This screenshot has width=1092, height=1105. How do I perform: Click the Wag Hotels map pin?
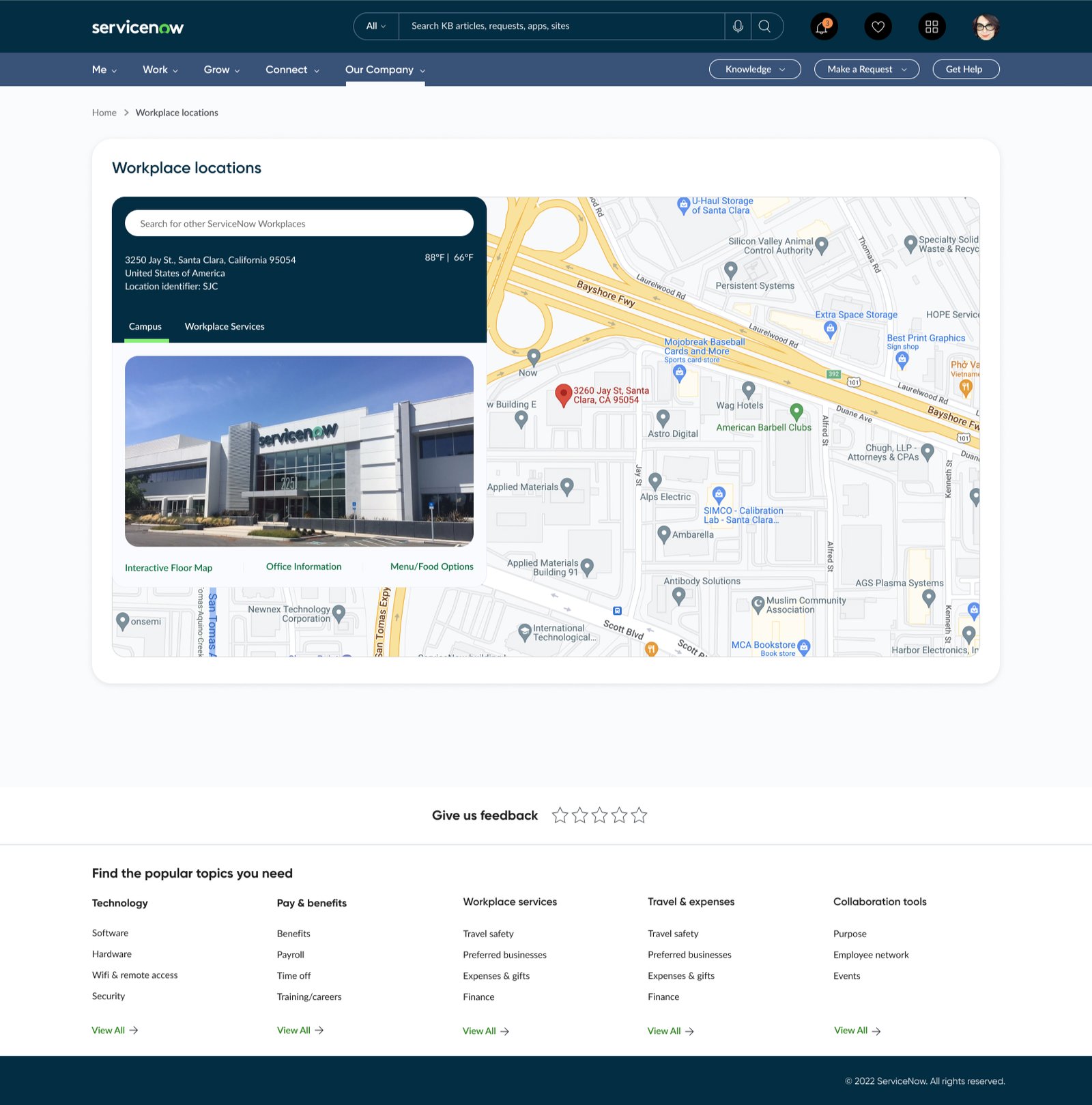(748, 390)
